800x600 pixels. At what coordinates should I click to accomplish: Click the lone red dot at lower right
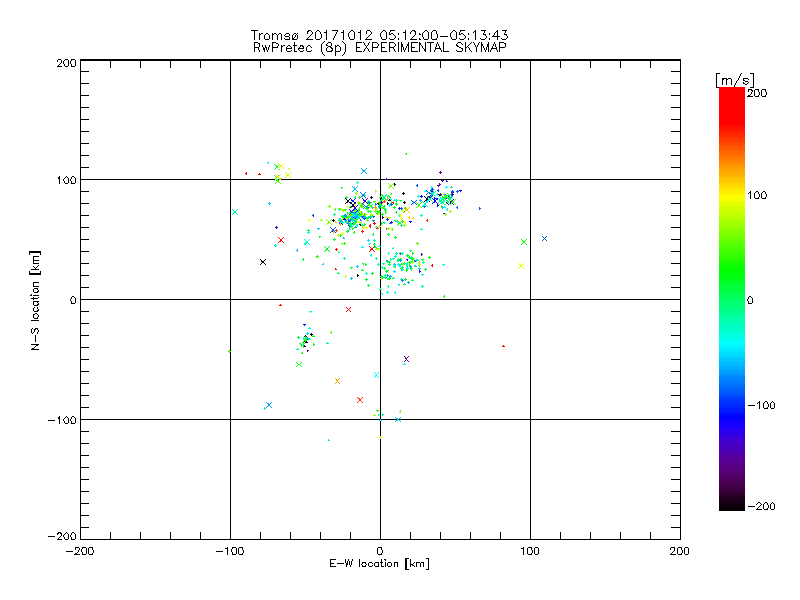(503, 346)
